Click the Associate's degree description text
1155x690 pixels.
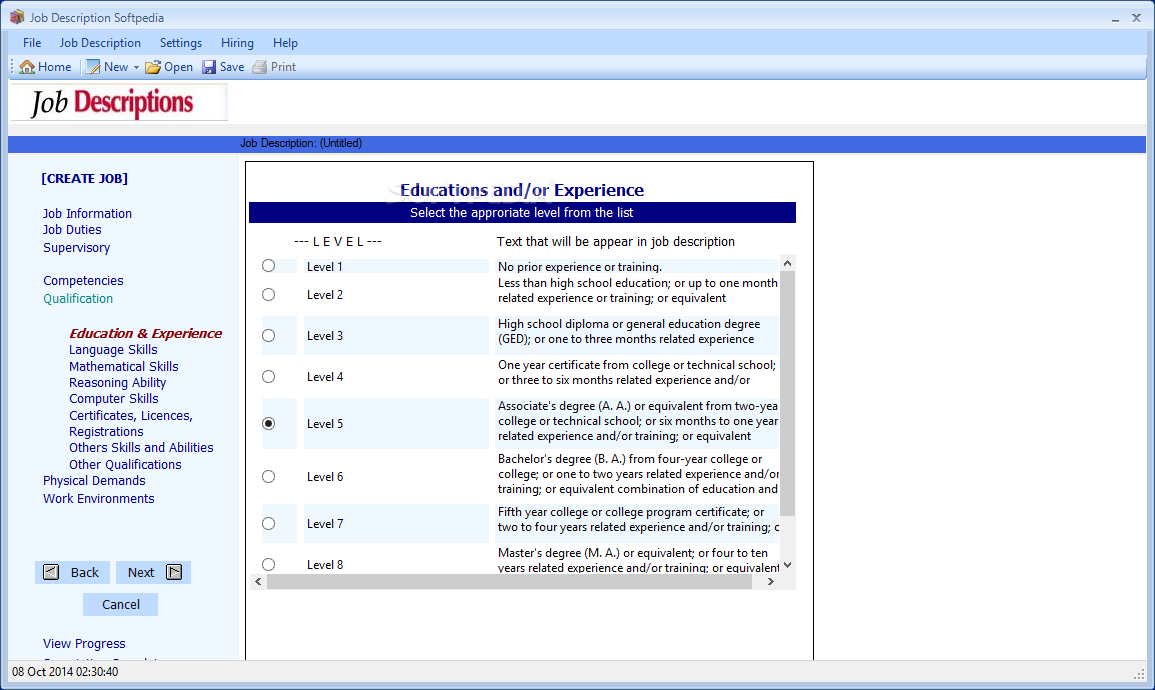pyautogui.click(x=638, y=421)
